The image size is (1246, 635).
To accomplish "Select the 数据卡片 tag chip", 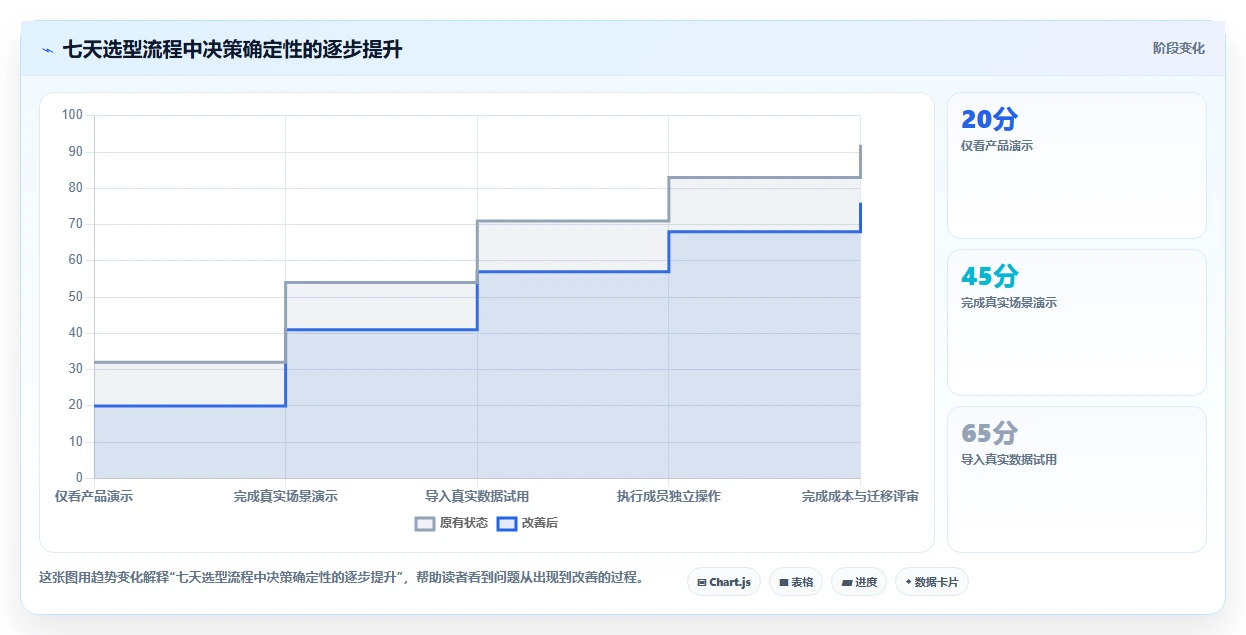I will pyautogui.click(x=932, y=582).
